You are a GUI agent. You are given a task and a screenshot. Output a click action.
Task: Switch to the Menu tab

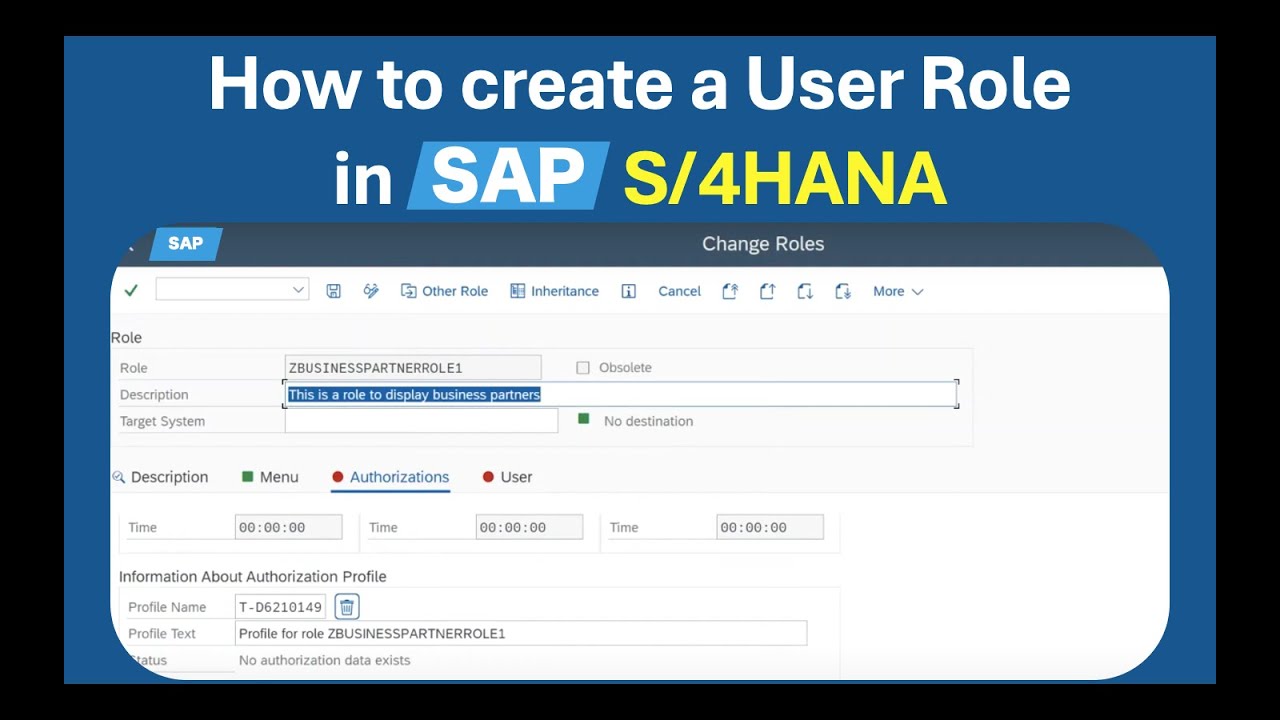270,477
